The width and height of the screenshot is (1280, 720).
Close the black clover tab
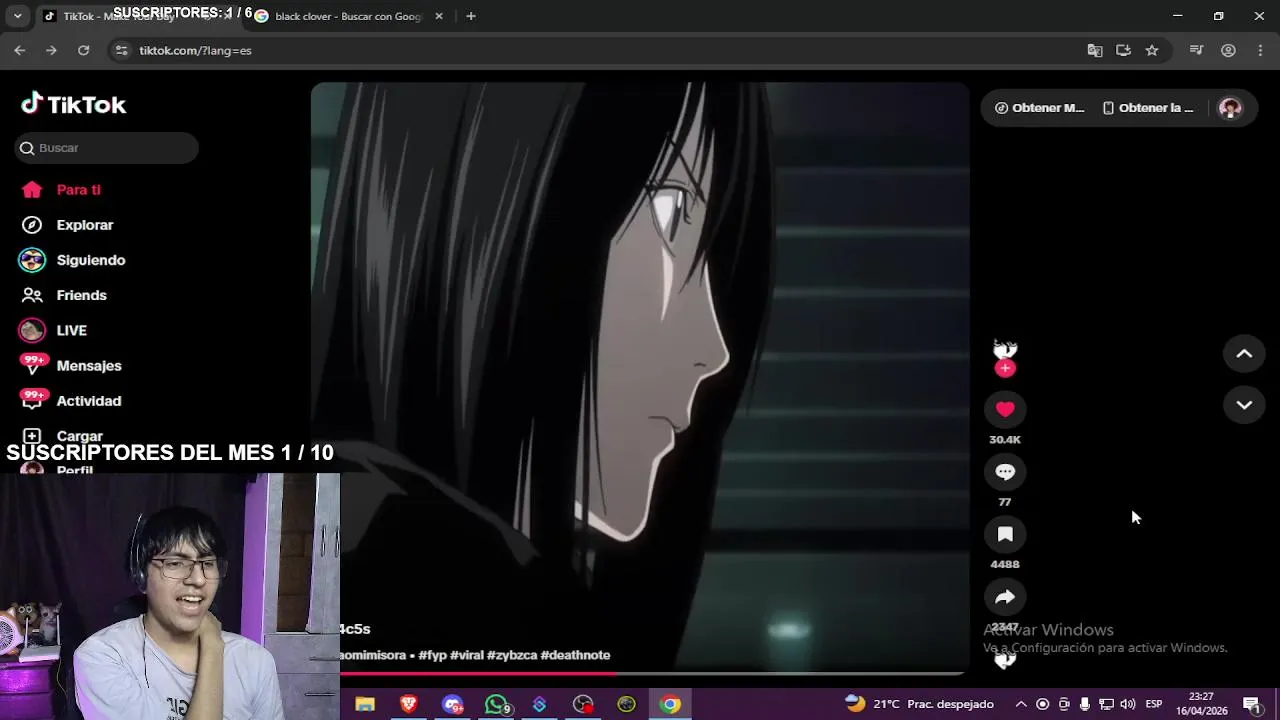coord(438,16)
